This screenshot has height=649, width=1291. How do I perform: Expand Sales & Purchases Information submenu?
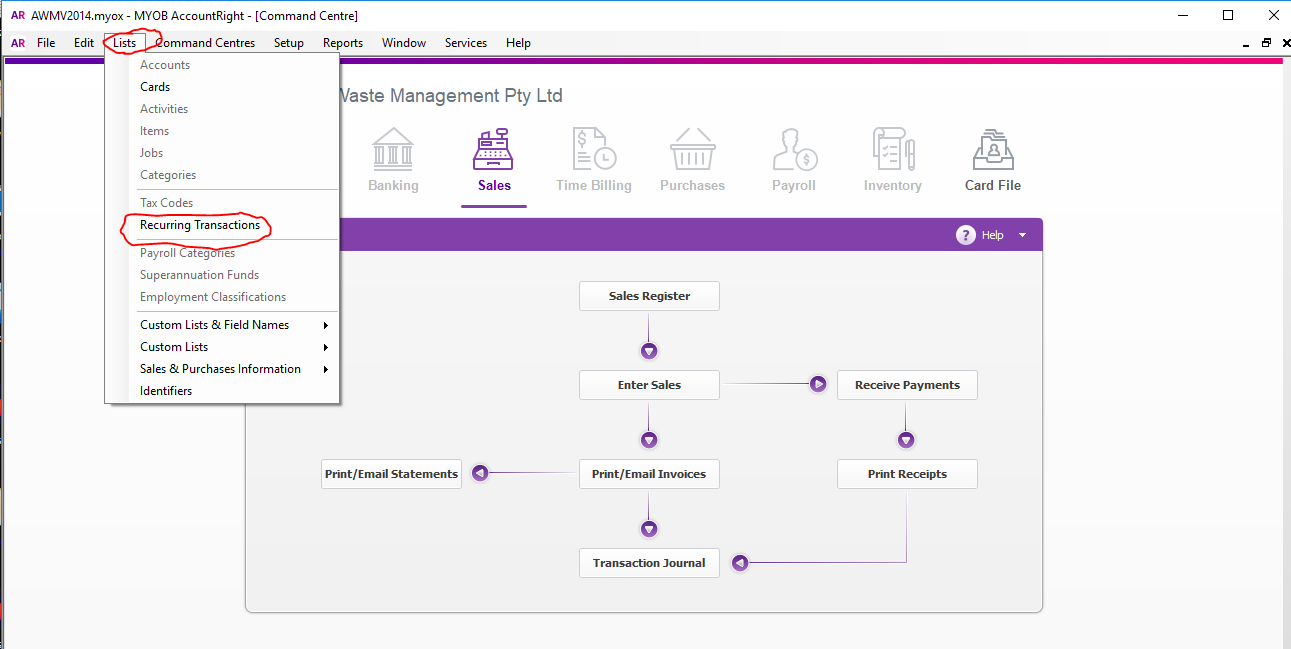325,369
